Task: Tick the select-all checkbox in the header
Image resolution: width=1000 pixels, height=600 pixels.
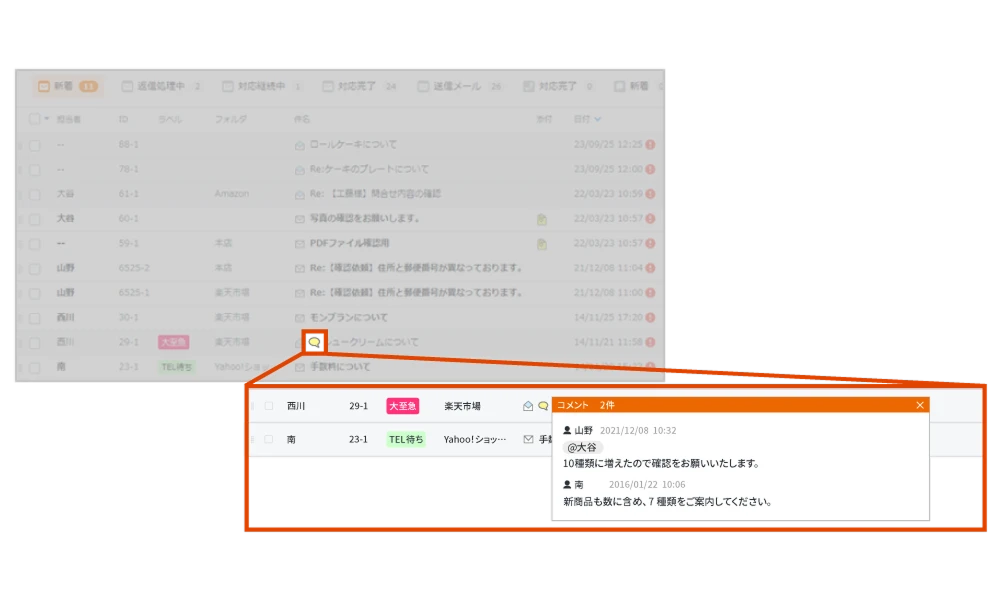Action: coord(34,119)
